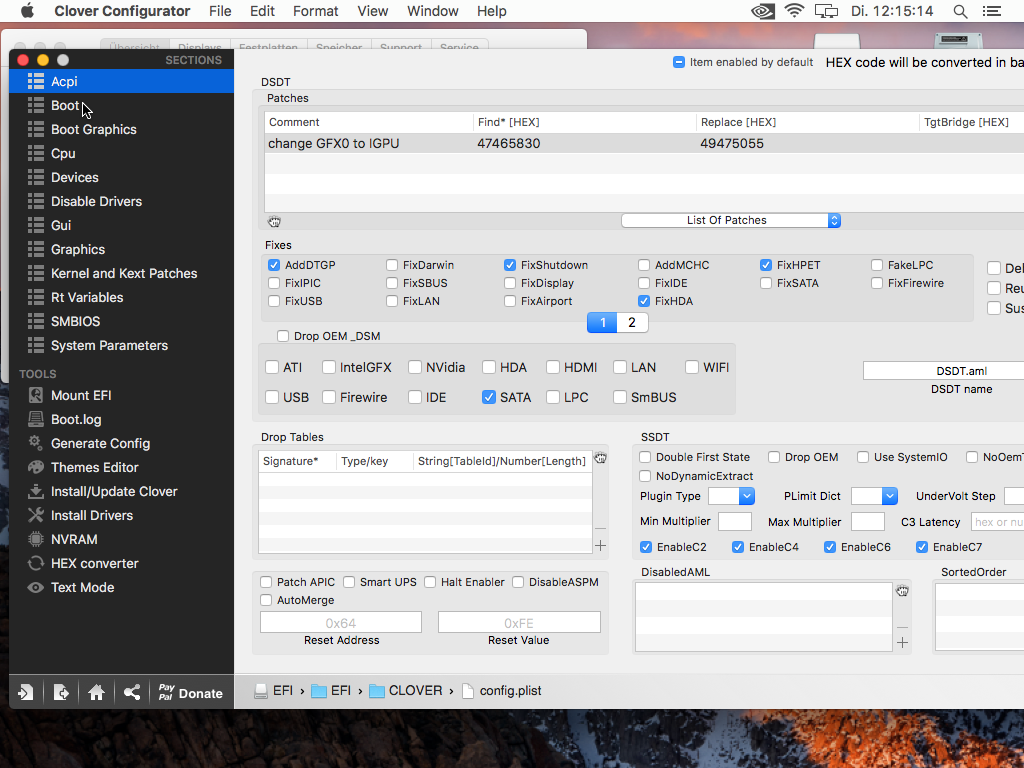Click the Wi-Fi icon in menu bar

794,11
